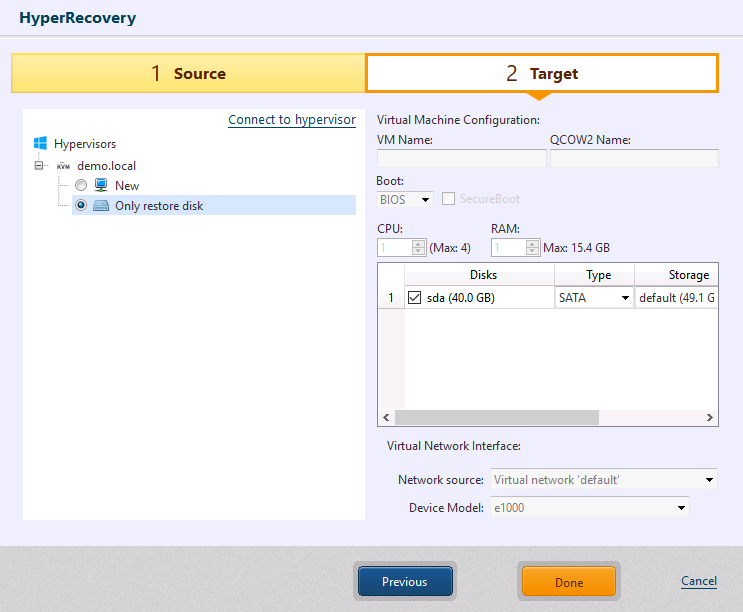743x612 pixels.
Task: Click the Previous button
Action: (405, 581)
